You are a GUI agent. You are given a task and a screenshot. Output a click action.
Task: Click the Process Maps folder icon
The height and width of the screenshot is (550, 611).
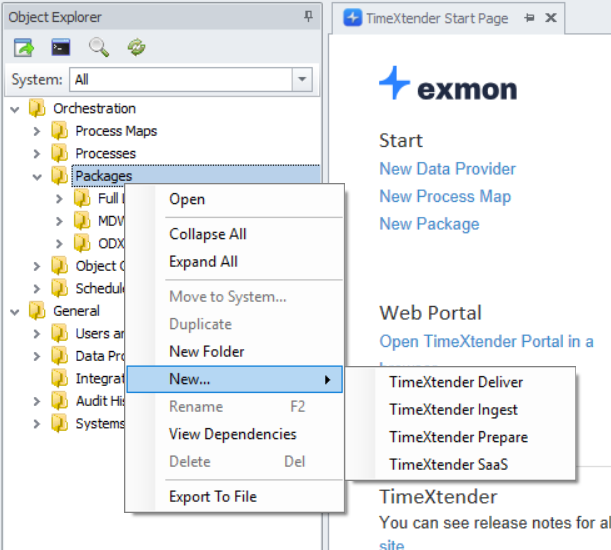coord(59,131)
